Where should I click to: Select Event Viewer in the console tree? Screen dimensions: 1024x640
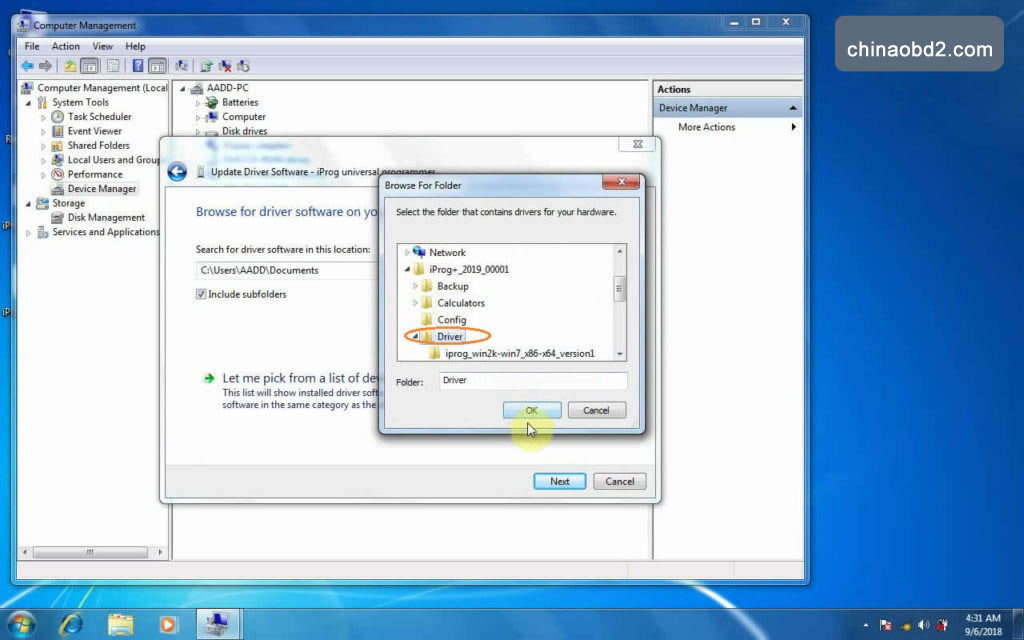[95, 131]
